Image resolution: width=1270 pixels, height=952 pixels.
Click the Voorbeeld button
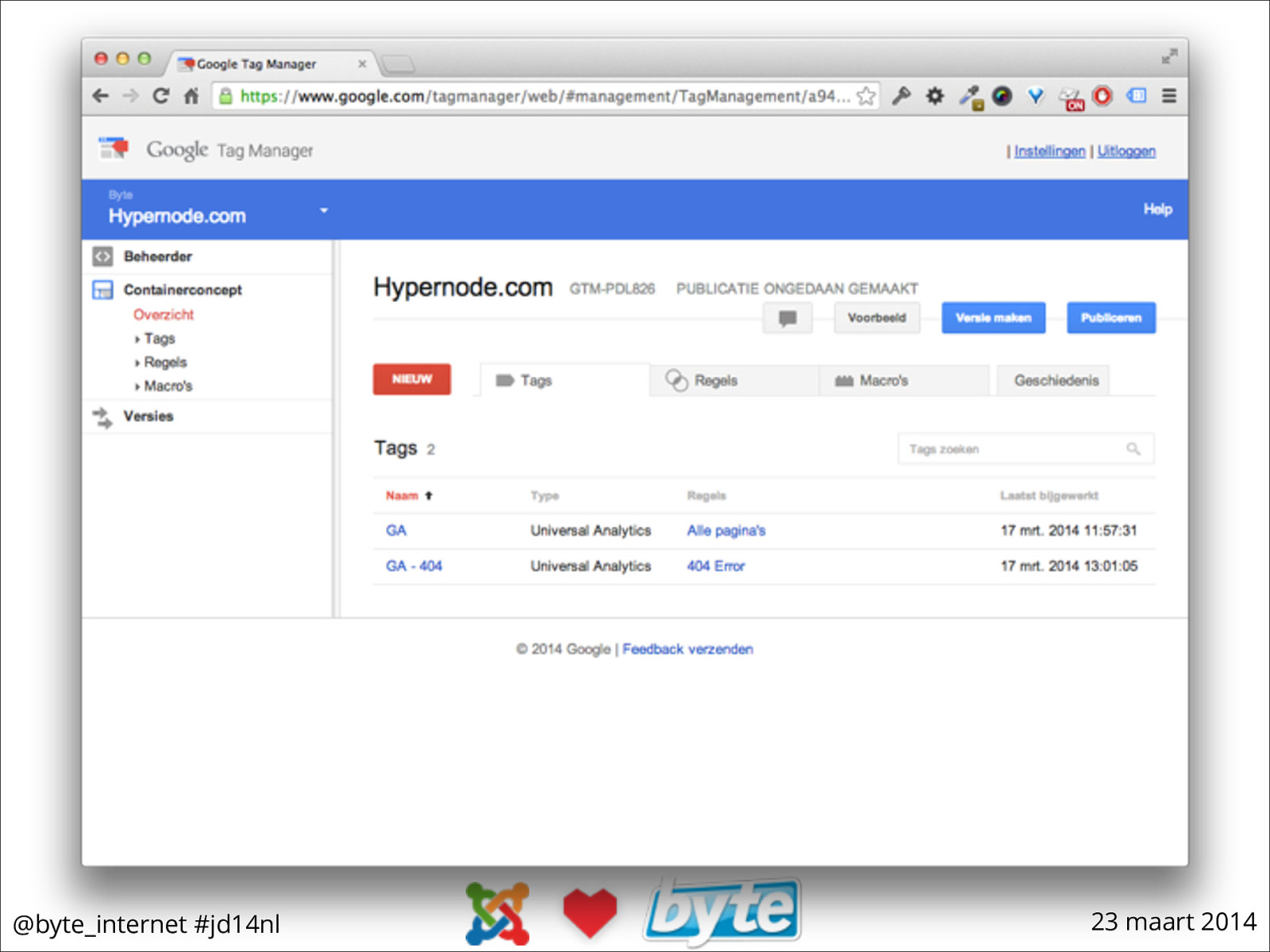876,318
